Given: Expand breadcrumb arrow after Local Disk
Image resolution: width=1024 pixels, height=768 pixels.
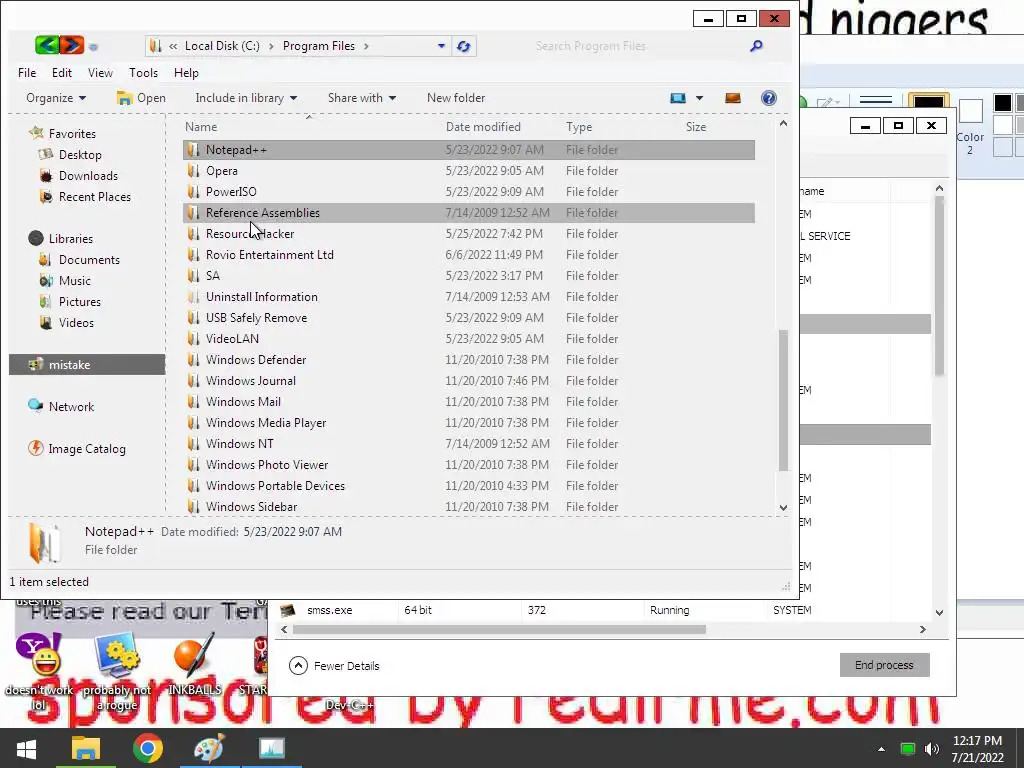Looking at the screenshot, I should (x=271, y=46).
